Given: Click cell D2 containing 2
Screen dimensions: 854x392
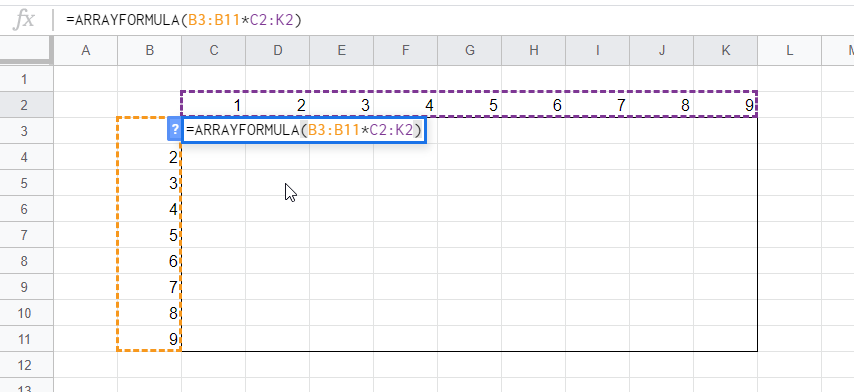Looking at the screenshot, I should 278,105.
